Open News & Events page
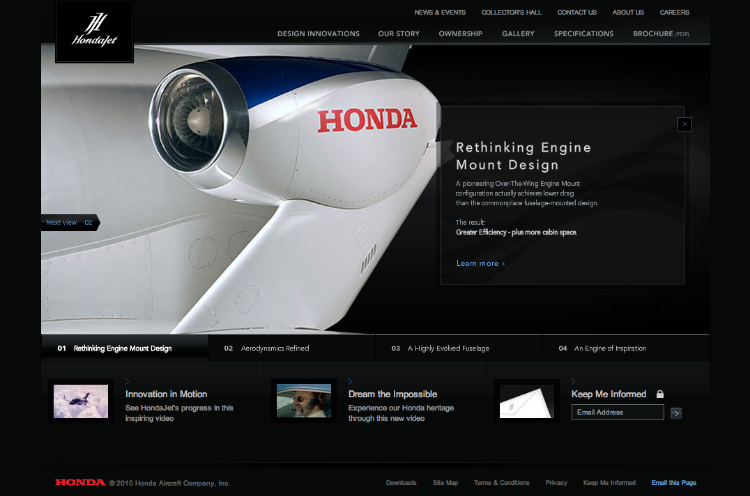Image resolution: width=750 pixels, height=496 pixels. pyautogui.click(x=440, y=12)
